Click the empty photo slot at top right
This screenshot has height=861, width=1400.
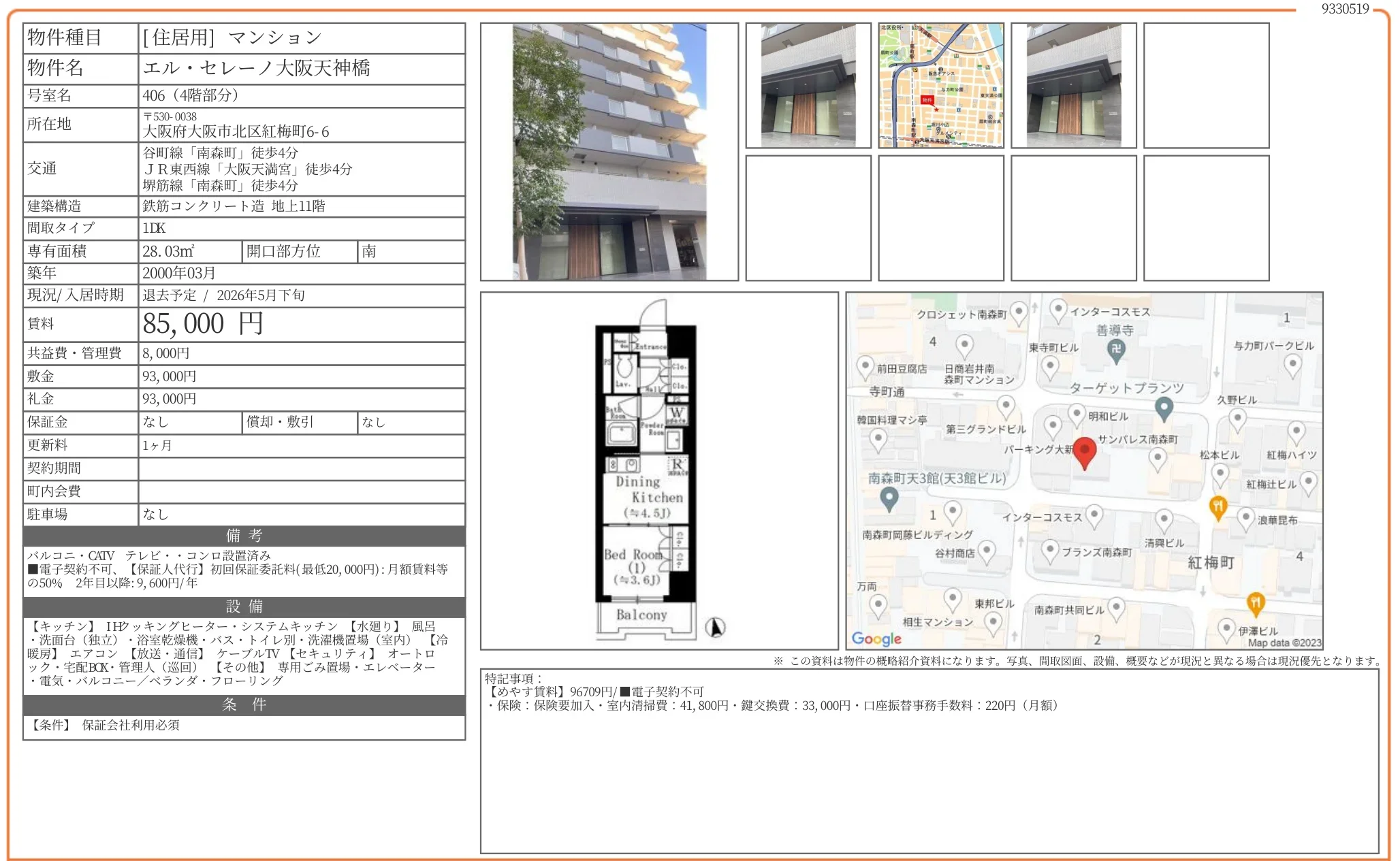1206,85
